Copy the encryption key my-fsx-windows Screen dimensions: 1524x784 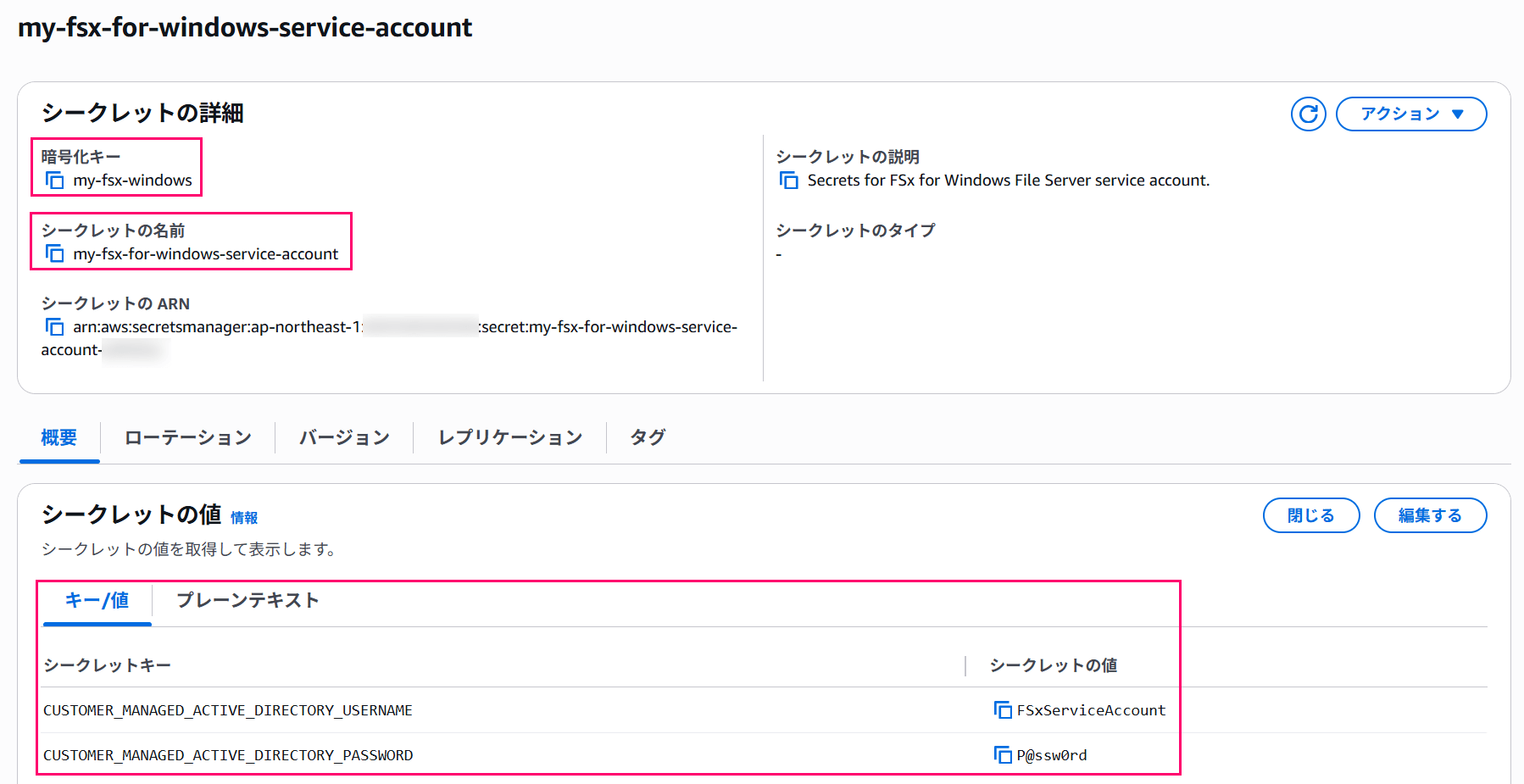[54, 180]
